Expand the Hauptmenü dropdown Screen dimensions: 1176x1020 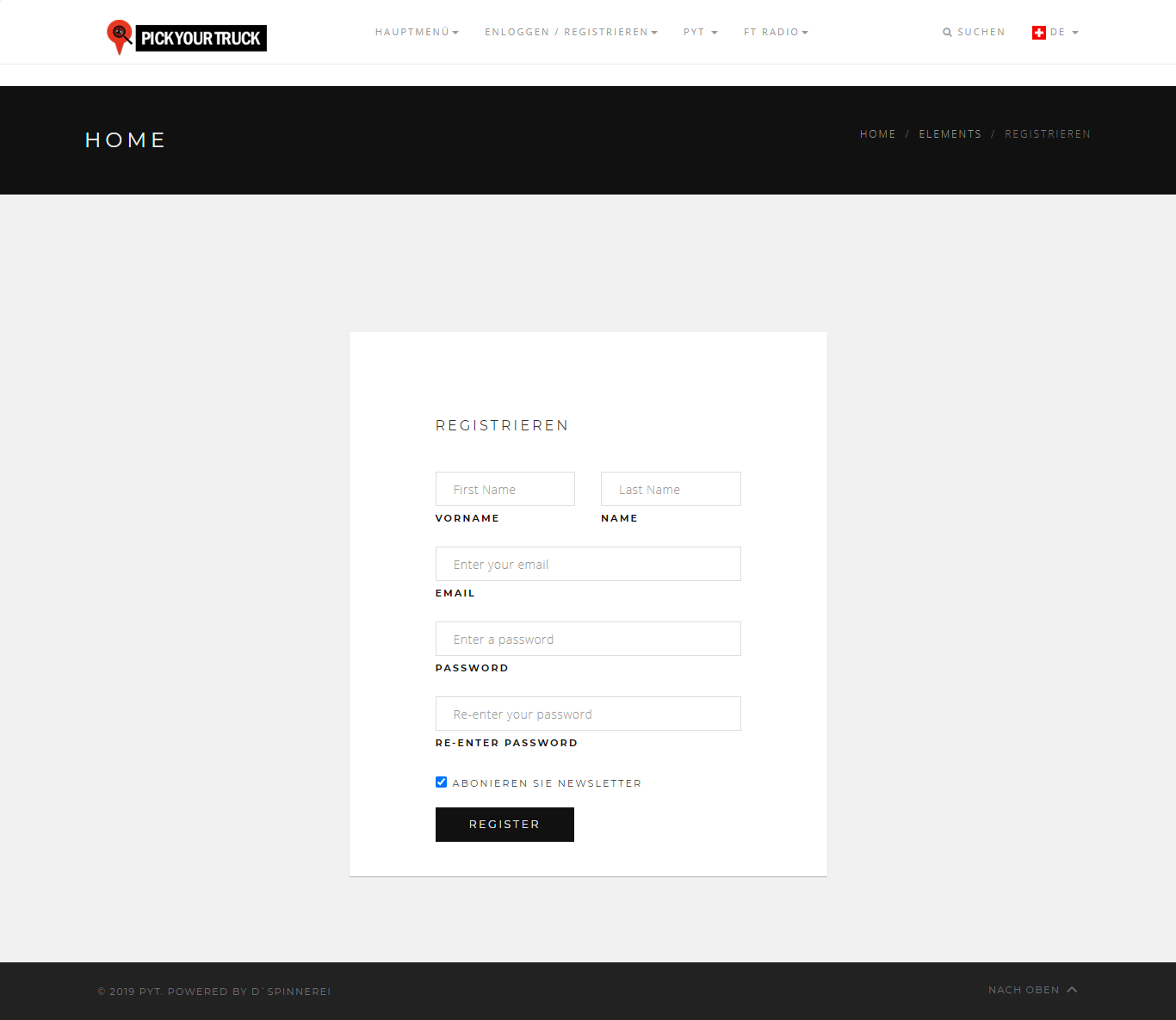pyautogui.click(x=417, y=33)
